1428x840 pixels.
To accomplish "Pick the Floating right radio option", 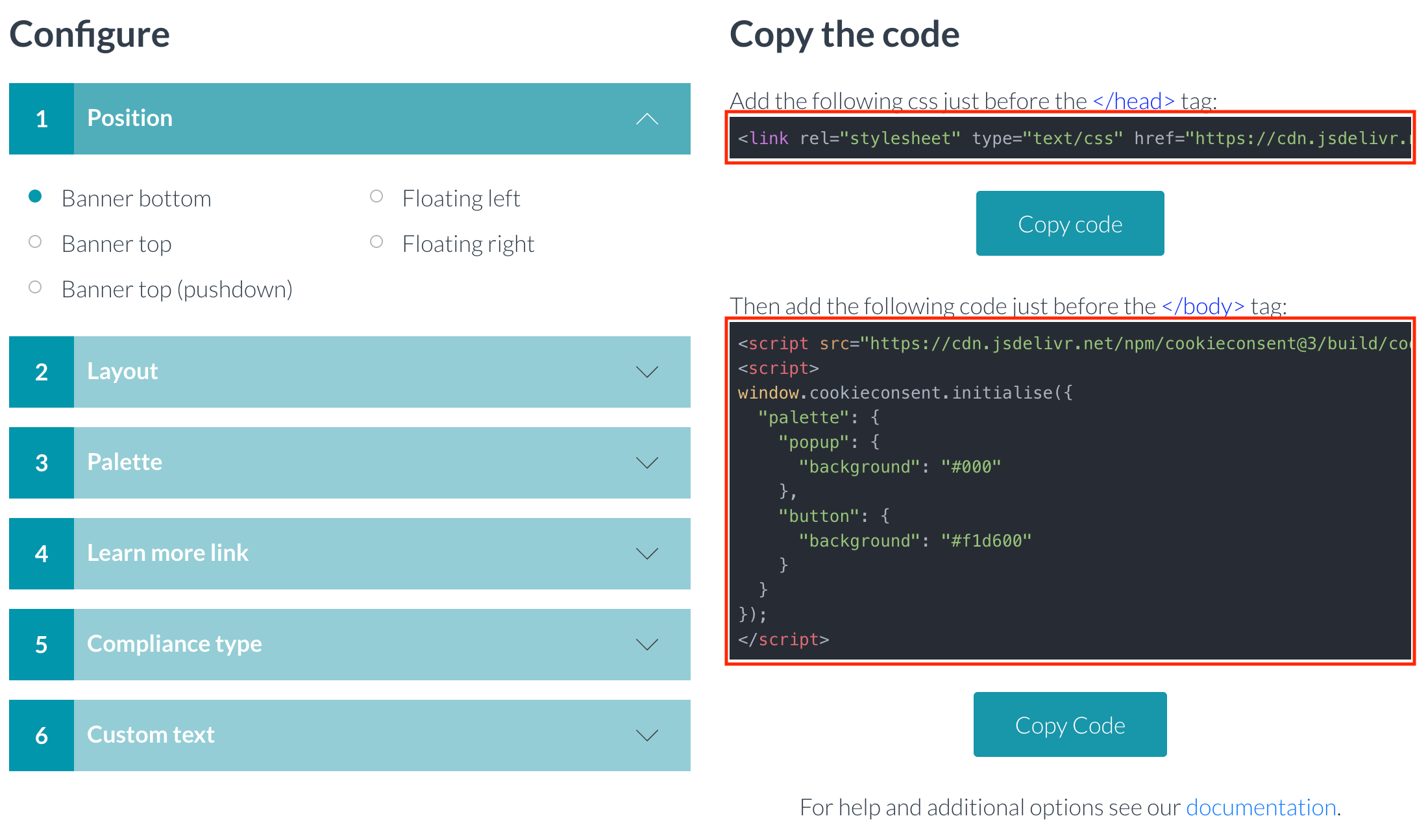I will tap(376, 241).
